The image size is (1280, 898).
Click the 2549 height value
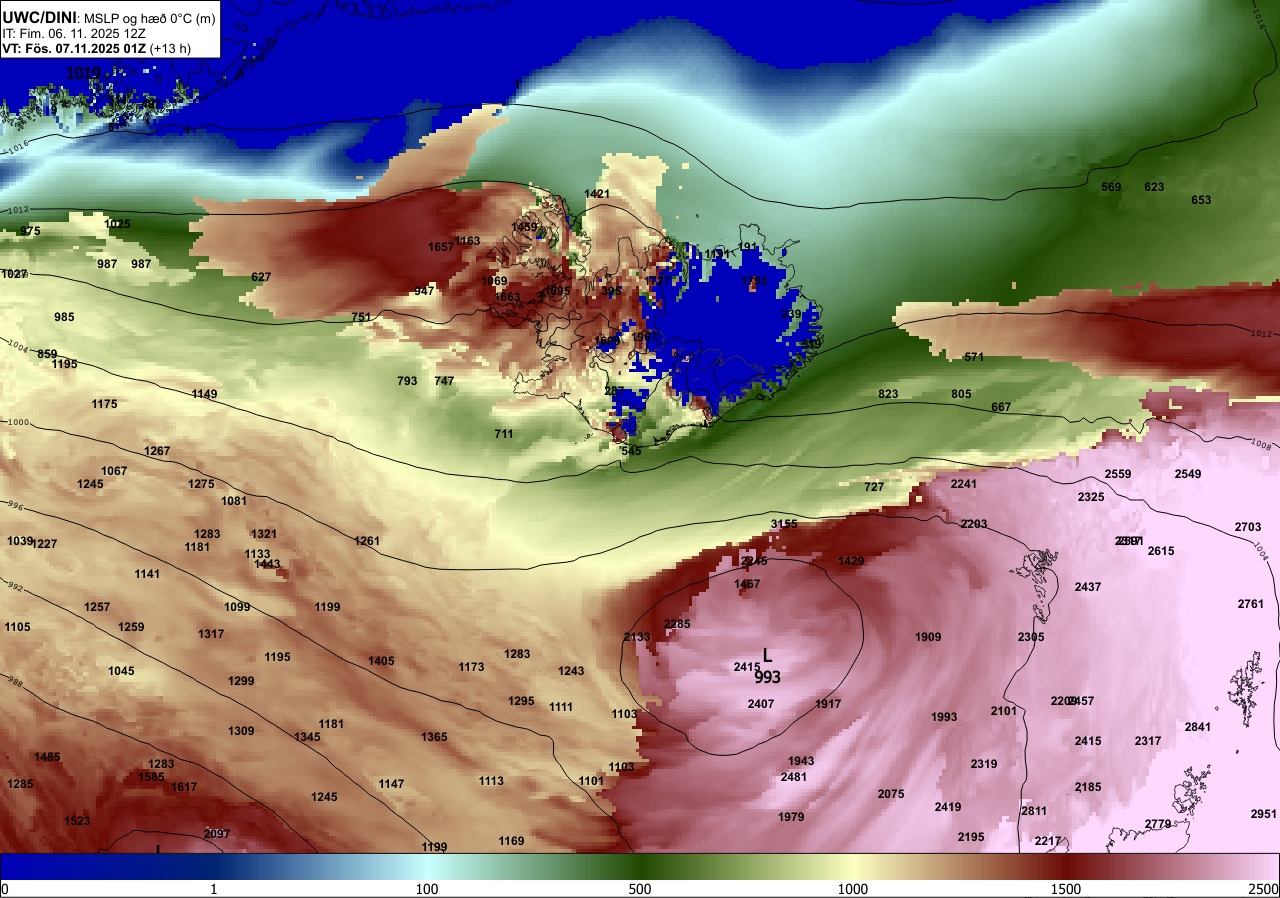click(1188, 474)
